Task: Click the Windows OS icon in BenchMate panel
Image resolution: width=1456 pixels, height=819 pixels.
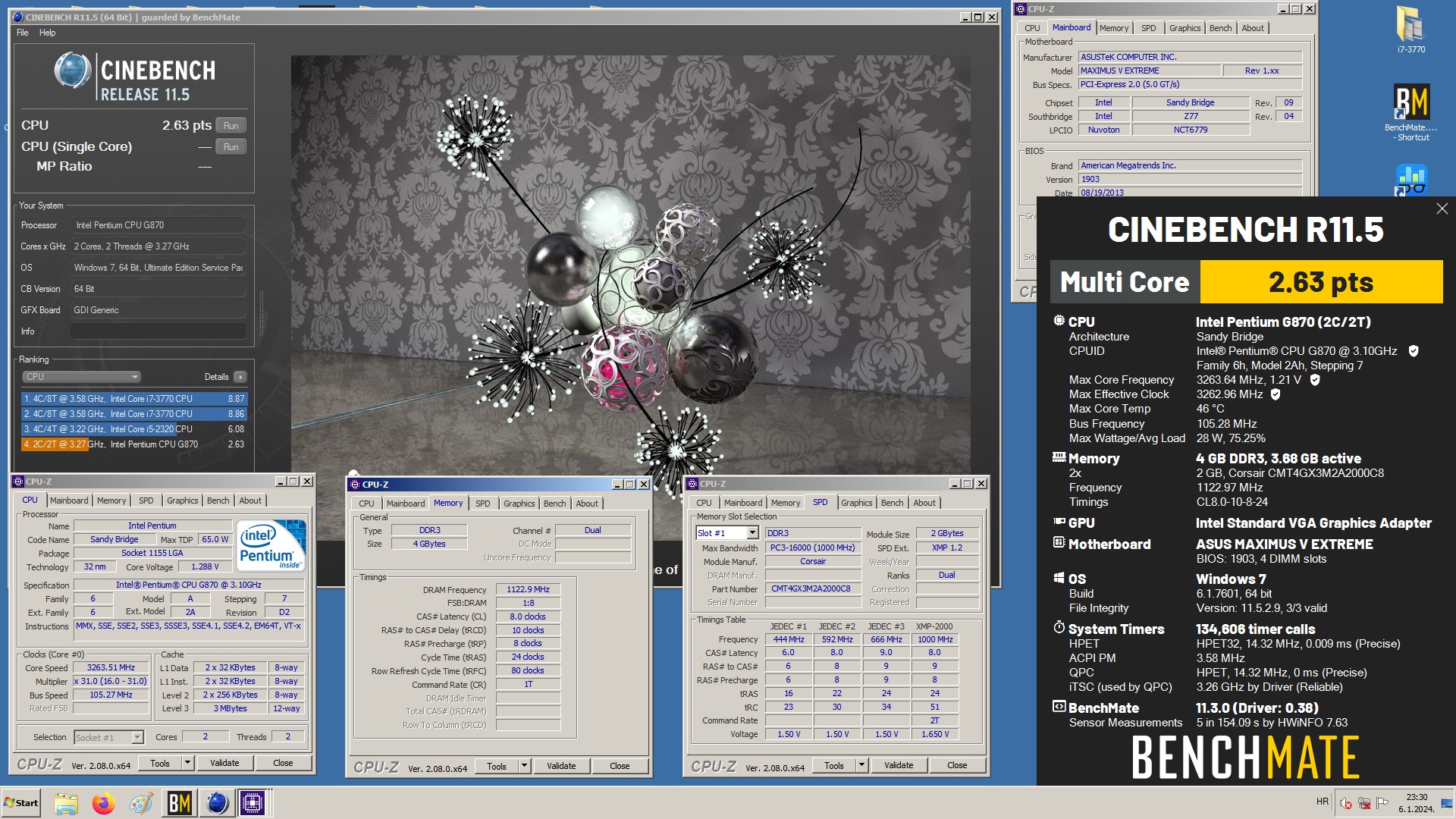Action: pos(1059,578)
